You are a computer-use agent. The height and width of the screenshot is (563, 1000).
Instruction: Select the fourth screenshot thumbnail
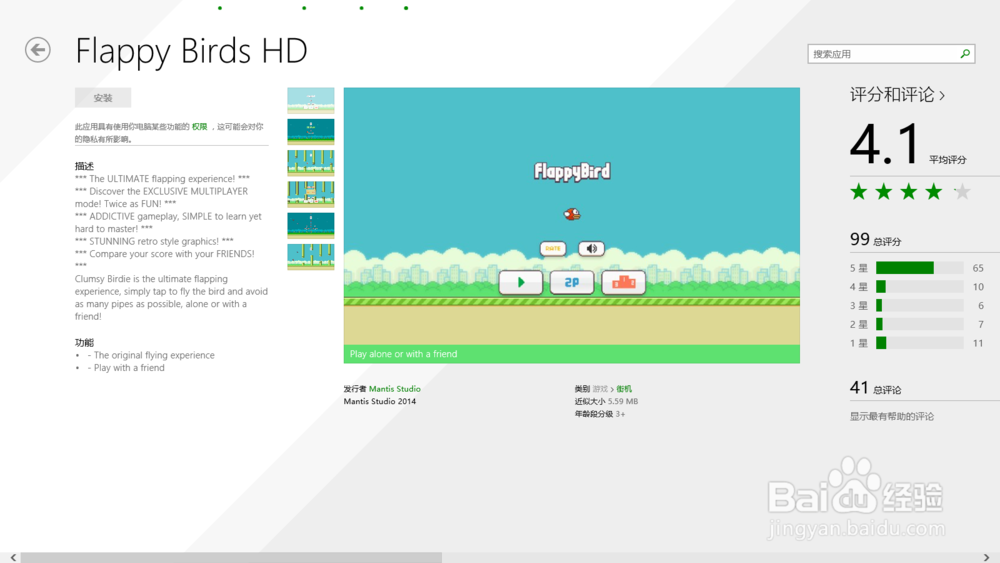coord(311,194)
